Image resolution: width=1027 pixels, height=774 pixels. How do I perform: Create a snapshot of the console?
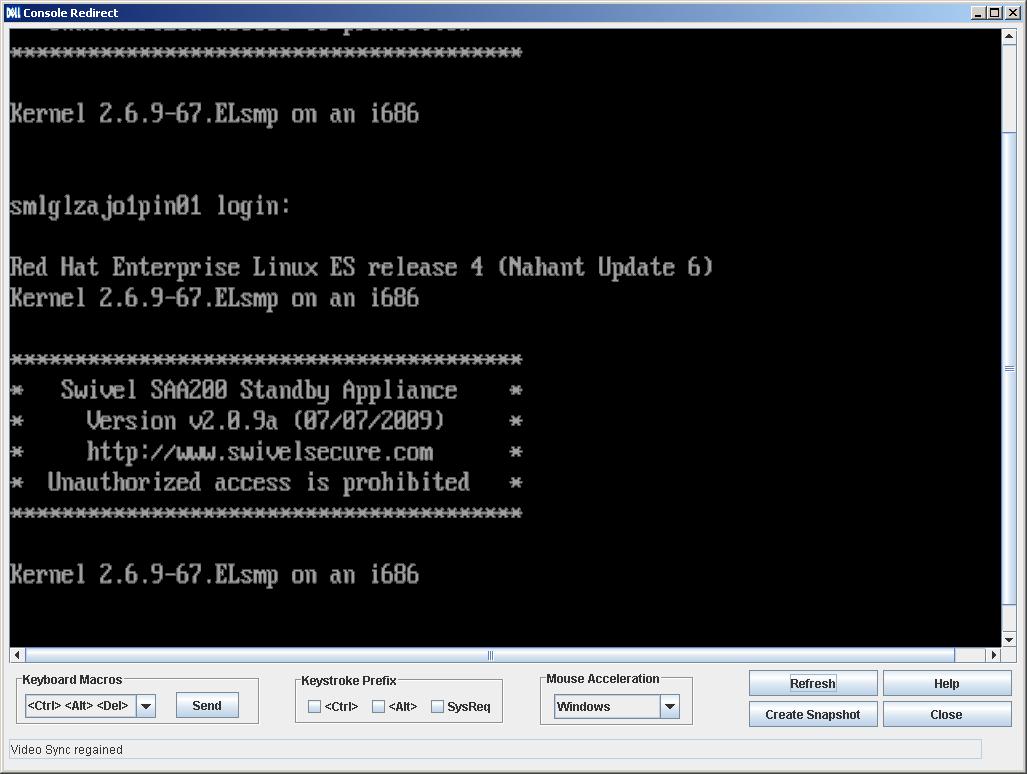(x=812, y=714)
